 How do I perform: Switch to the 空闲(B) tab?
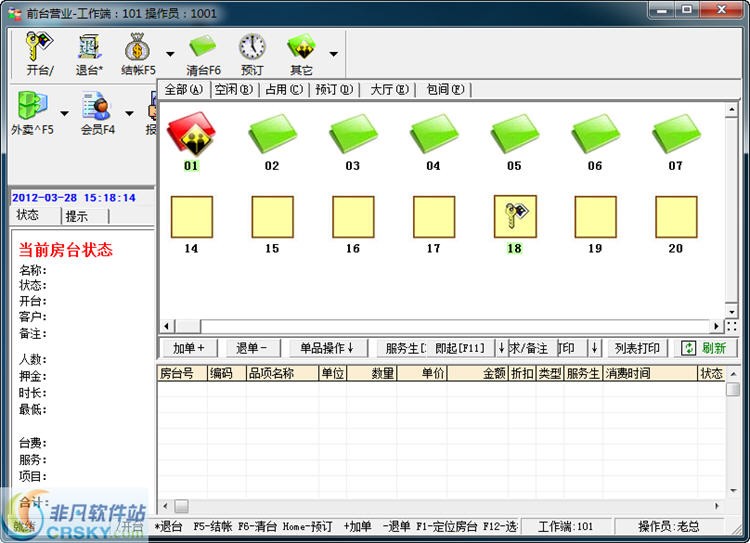click(x=233, y=89)
